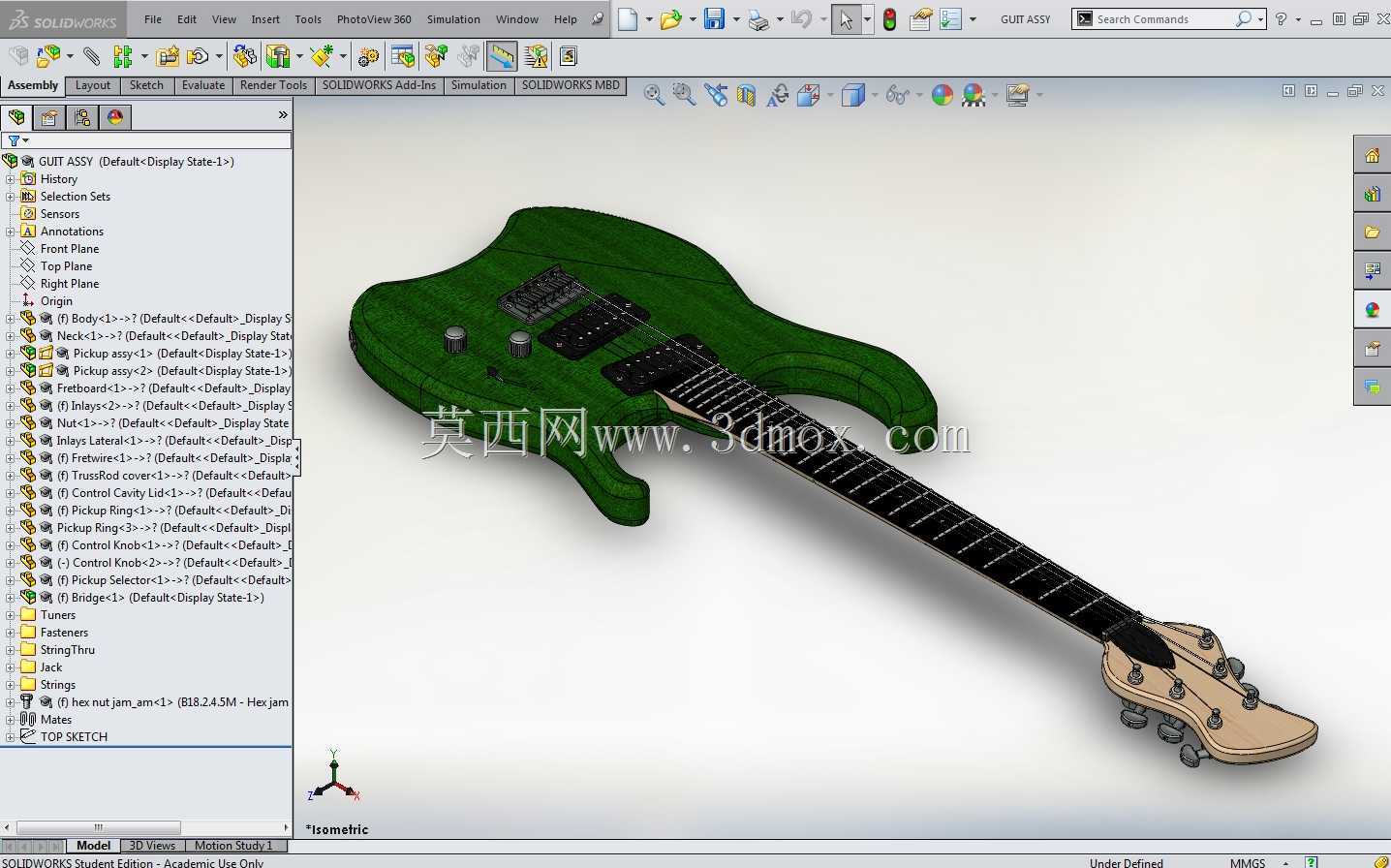Click the New Motion Study gears icon
1391x868 pixels.
click(x=368, y=57)
